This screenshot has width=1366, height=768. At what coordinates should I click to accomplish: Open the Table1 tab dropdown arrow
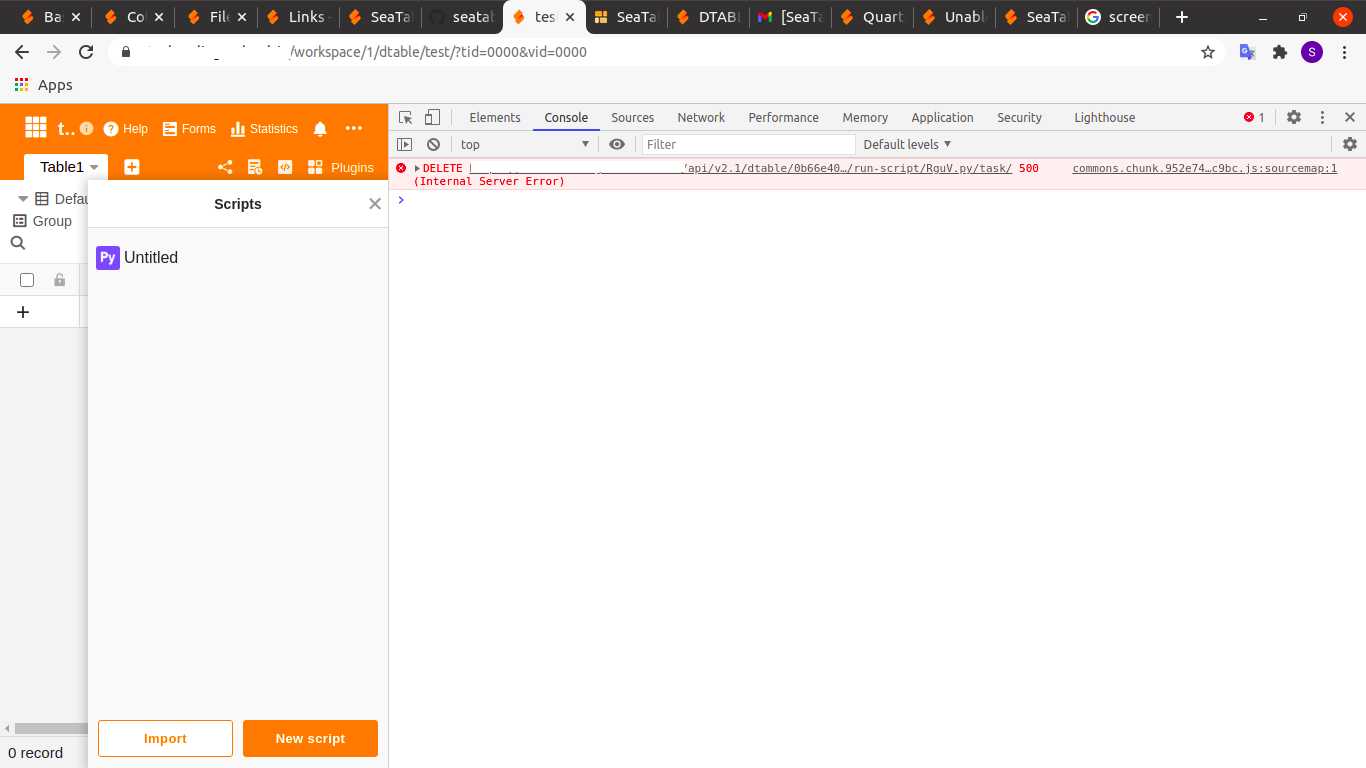tap(94, 167)
